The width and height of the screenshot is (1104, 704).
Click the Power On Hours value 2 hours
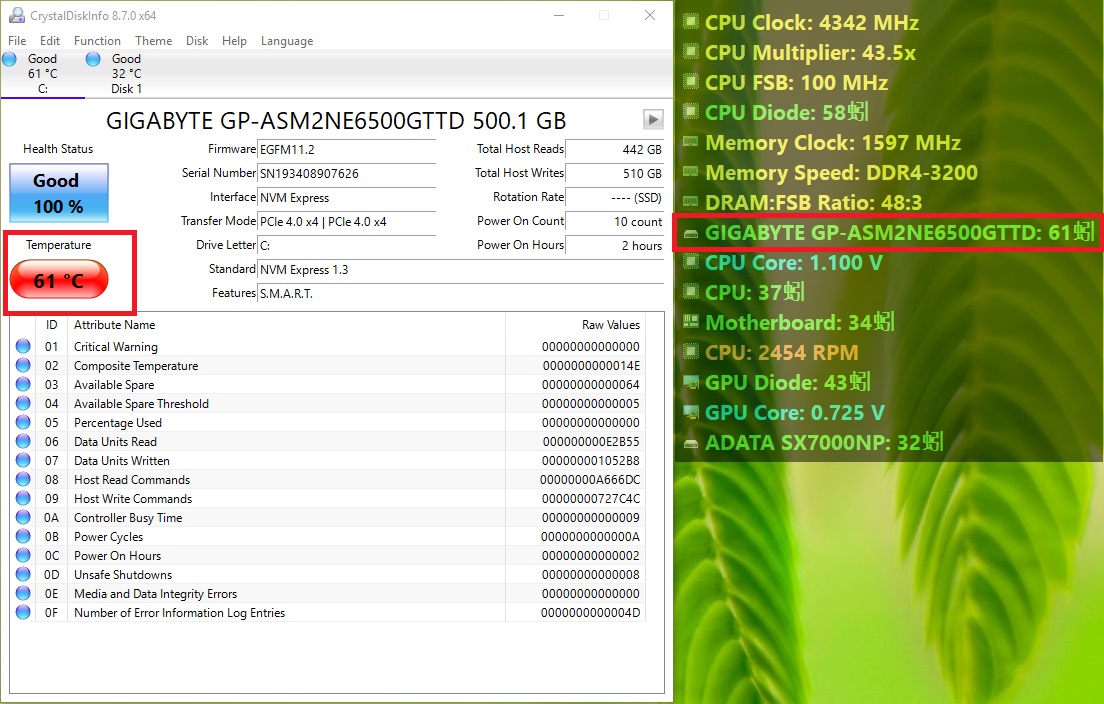(615, 246)
